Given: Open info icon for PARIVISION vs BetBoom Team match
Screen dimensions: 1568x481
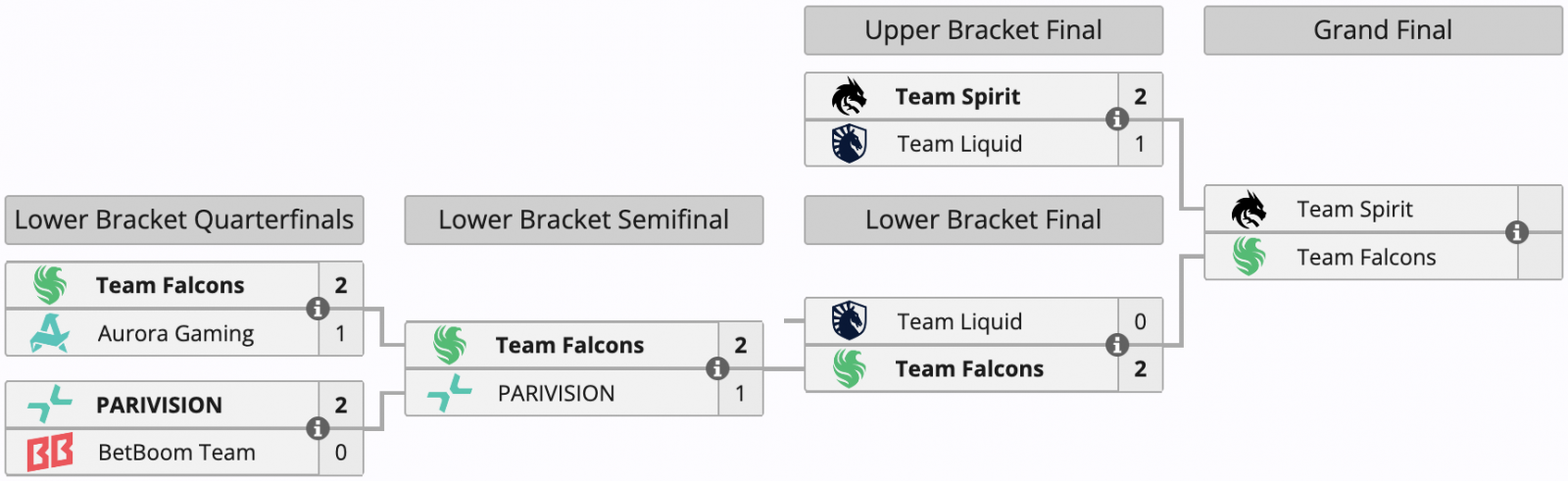Looking at the screenshot, I should coord(318,428).
